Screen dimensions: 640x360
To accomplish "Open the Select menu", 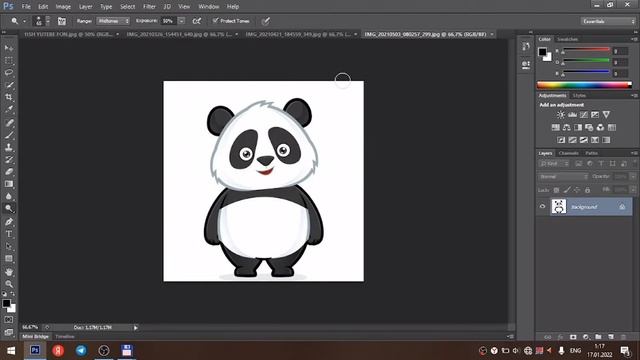I will click(127, 7).
